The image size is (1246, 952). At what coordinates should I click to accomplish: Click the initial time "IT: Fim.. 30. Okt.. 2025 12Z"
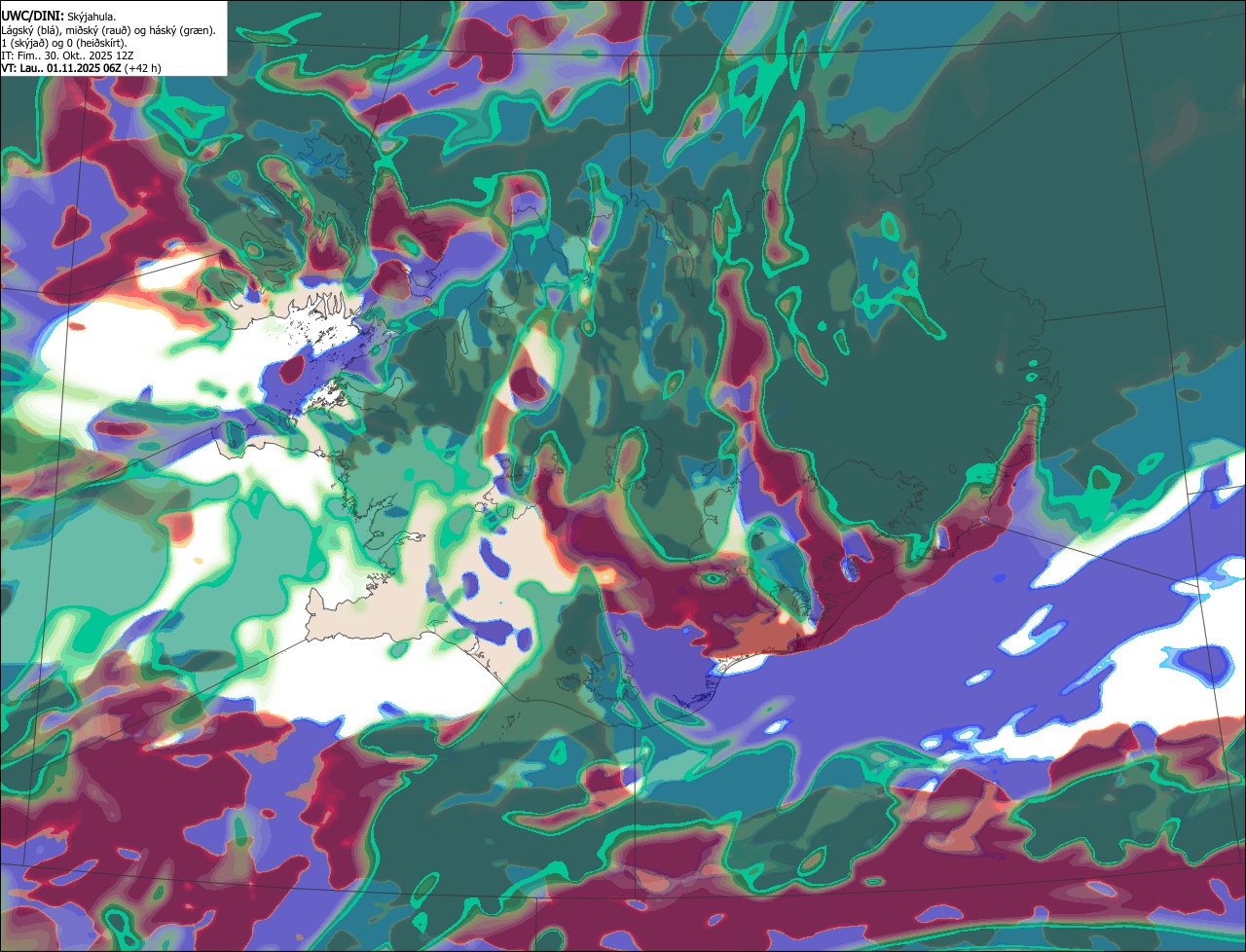click(68, 55)
